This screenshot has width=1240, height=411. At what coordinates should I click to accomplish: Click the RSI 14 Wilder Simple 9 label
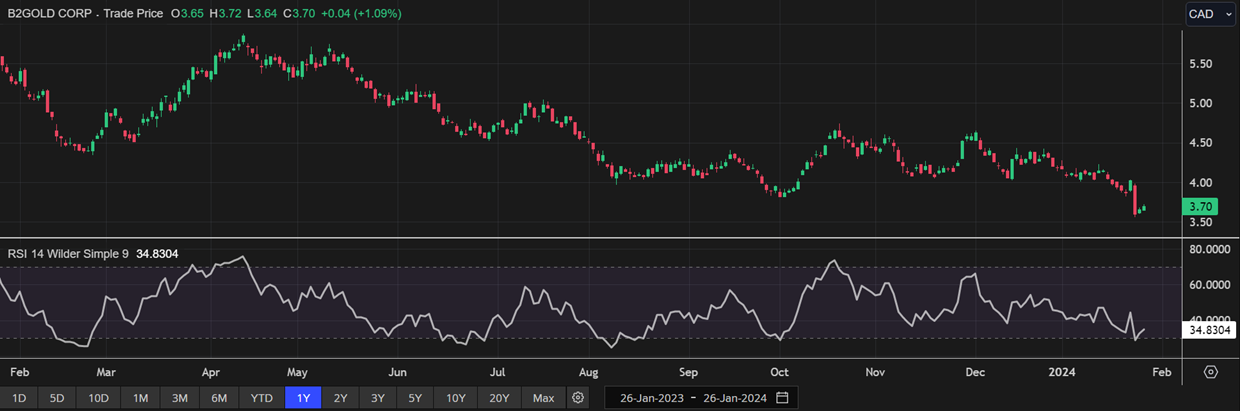(68, 254)
